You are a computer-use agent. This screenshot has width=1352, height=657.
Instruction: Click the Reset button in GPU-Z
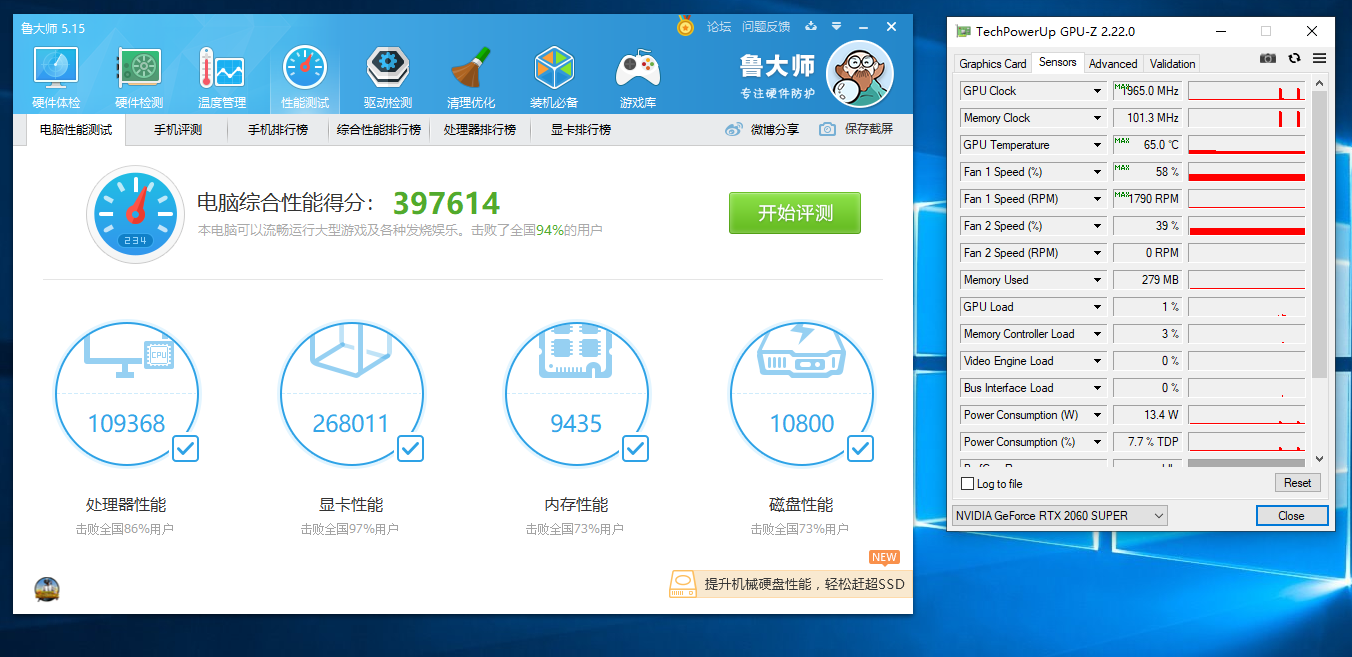pos(1298,483)
